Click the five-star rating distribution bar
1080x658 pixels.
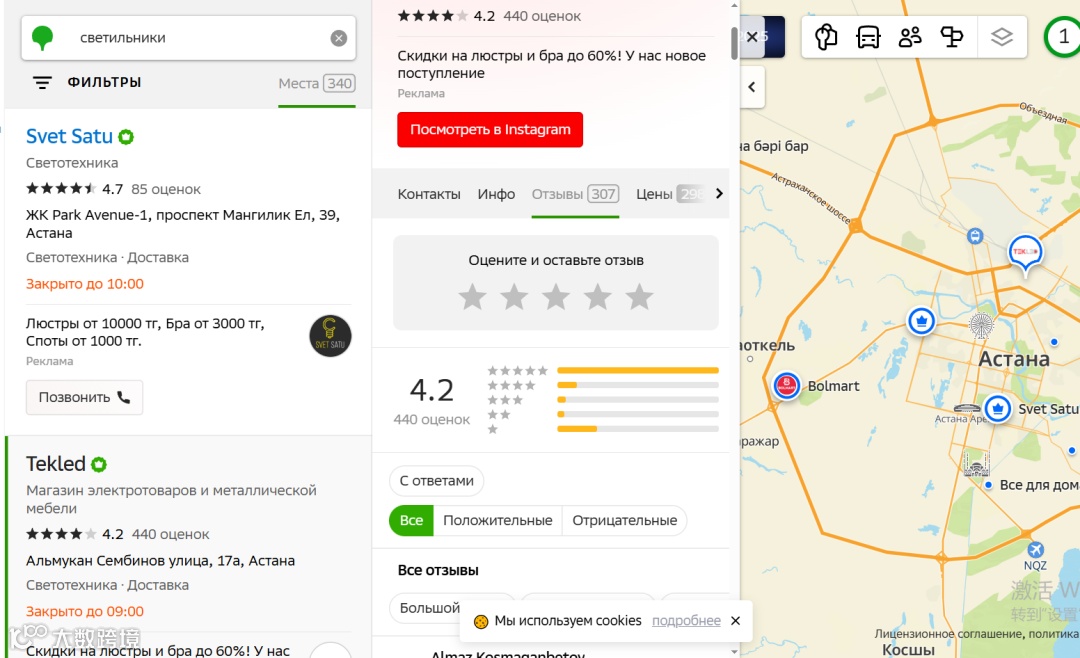click(x=638, y=371)
